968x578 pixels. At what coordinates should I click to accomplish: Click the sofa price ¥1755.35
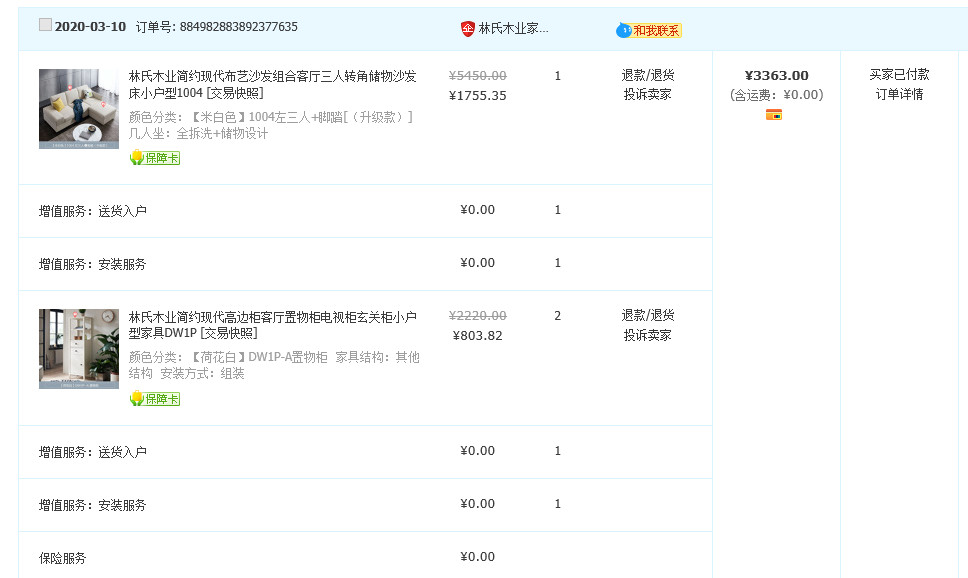(x=477, y=96)
